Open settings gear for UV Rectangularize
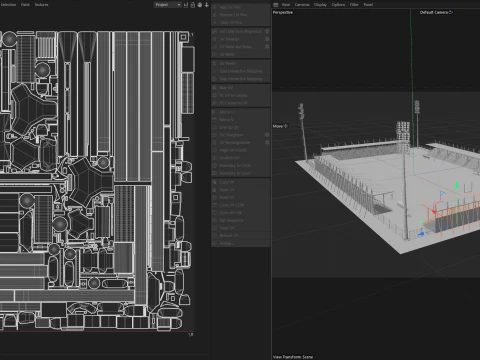The image size is (480, 360). pos(267,142)
